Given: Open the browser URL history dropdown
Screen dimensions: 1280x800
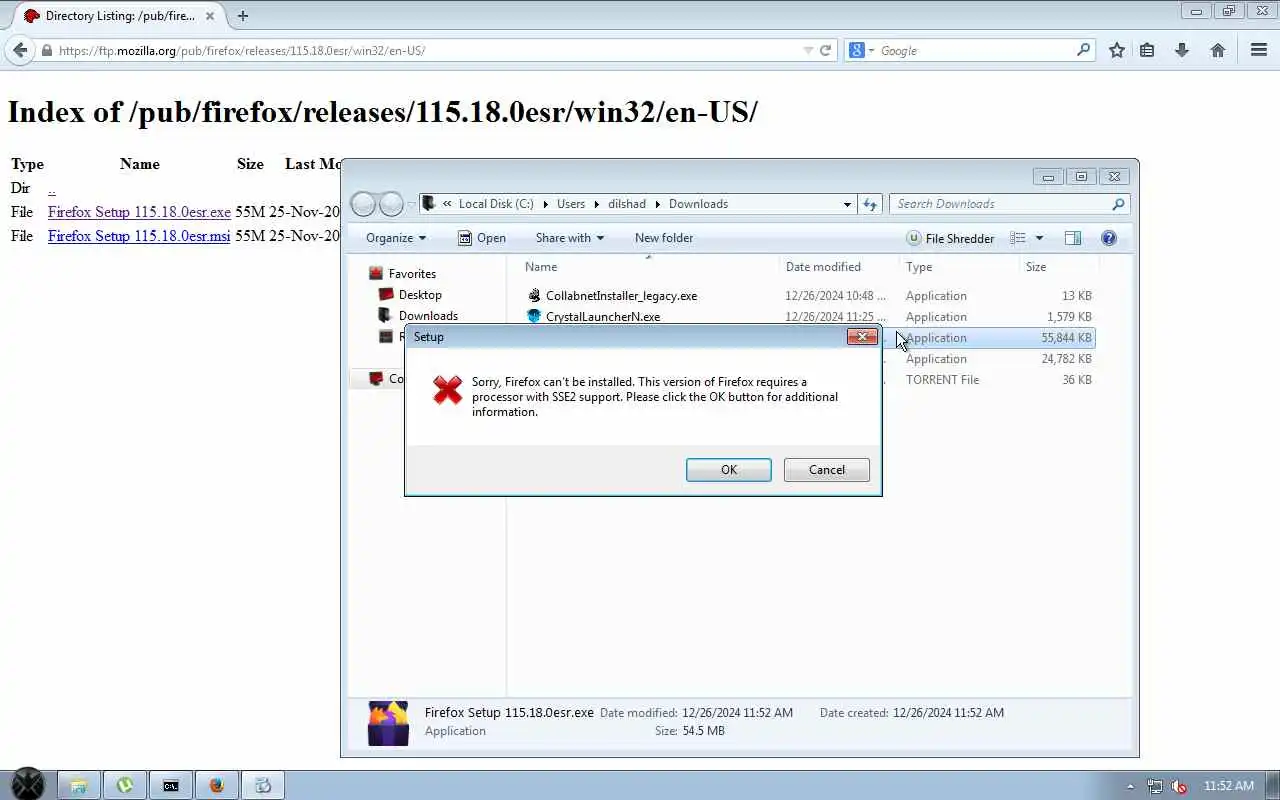Looking at the screenshot, I should click(808, 50).
